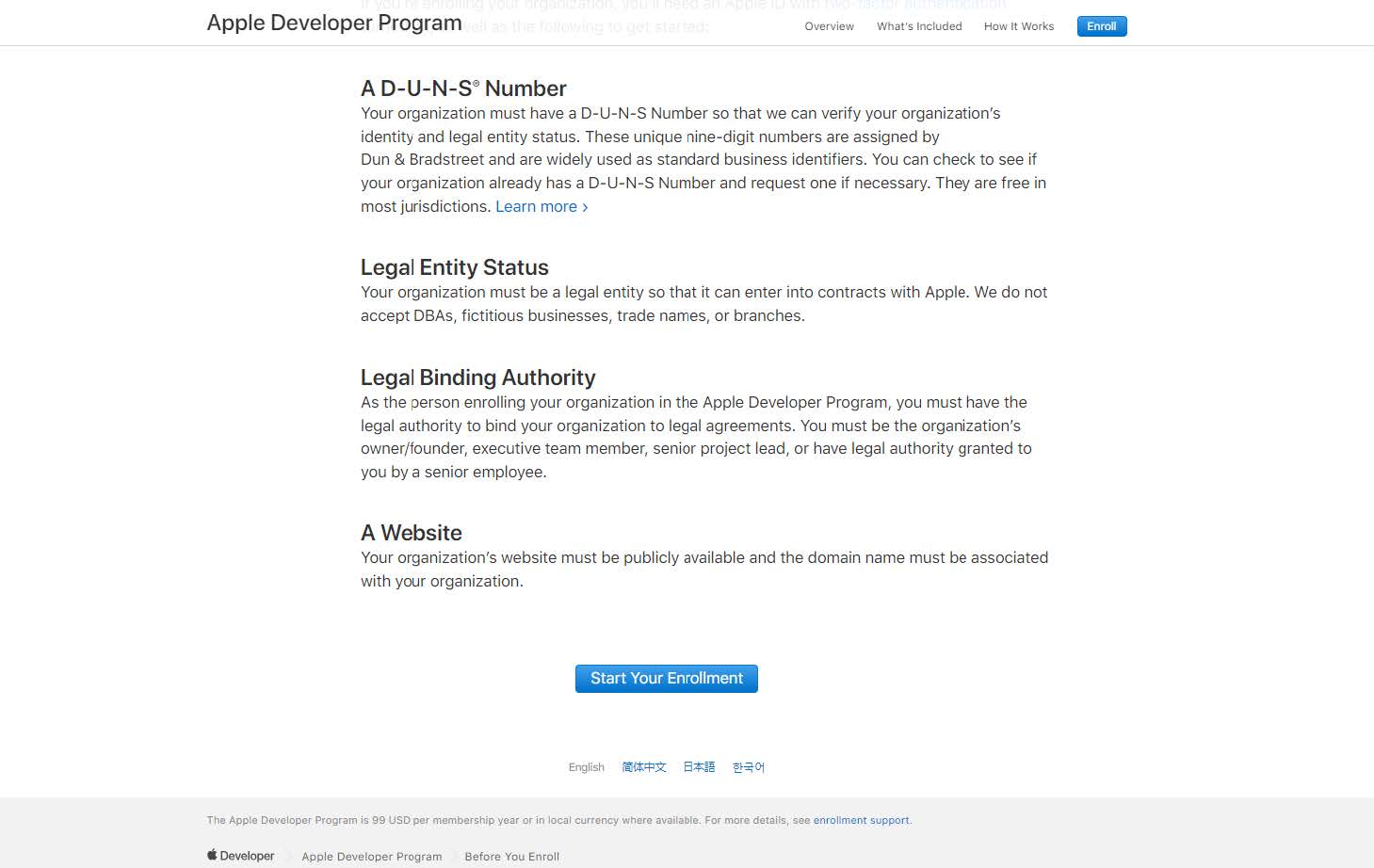1374x868 pixels.
Task: Click the Apple Developer Program title
Action: 334,23
